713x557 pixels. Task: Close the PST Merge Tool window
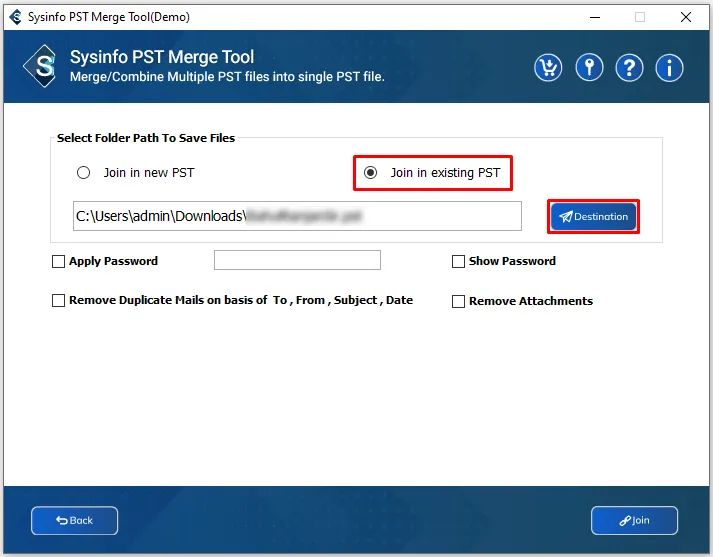(686, 17)
